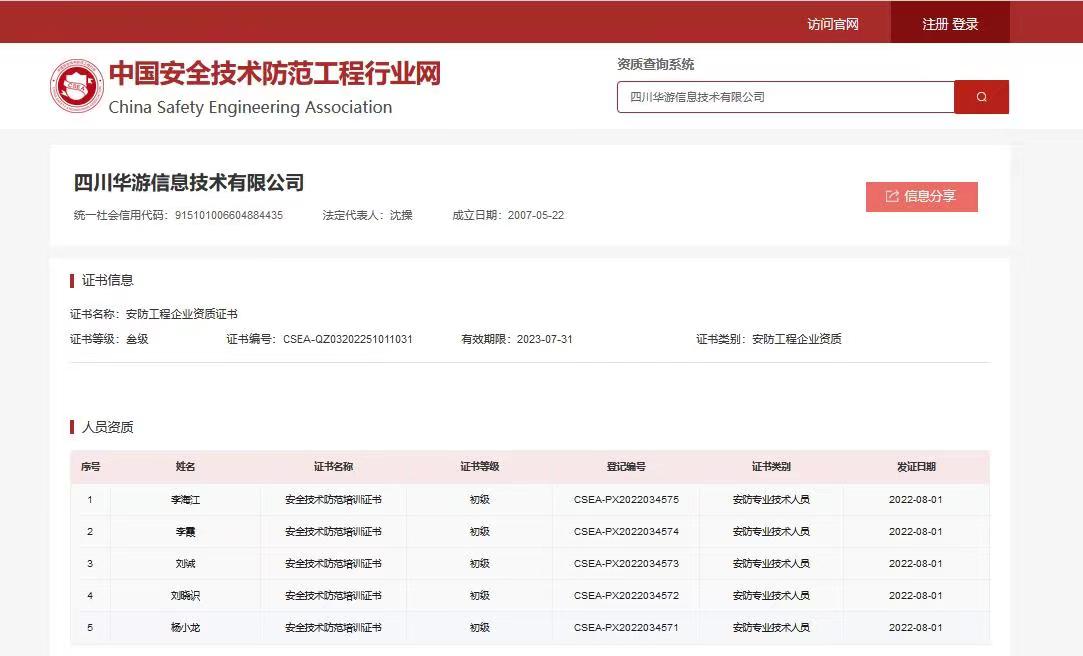
Task: Select name 李海江 in row 1
Action: (185, 499)
